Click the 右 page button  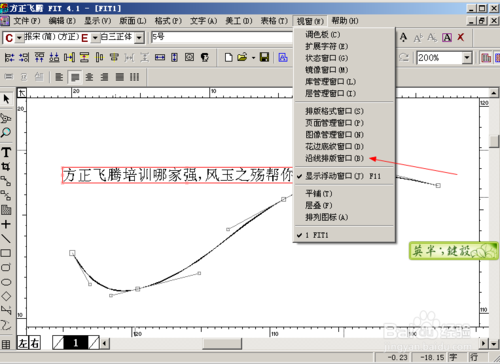[x=35, y=343]
